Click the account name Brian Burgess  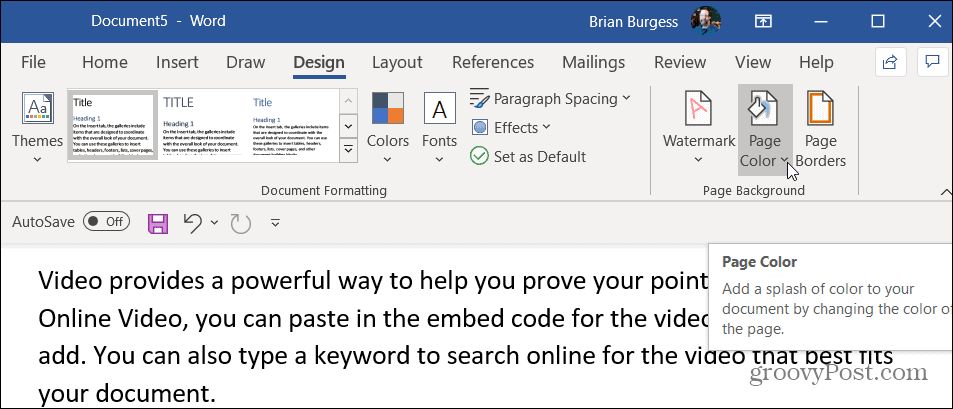click(x=633, y=22)
